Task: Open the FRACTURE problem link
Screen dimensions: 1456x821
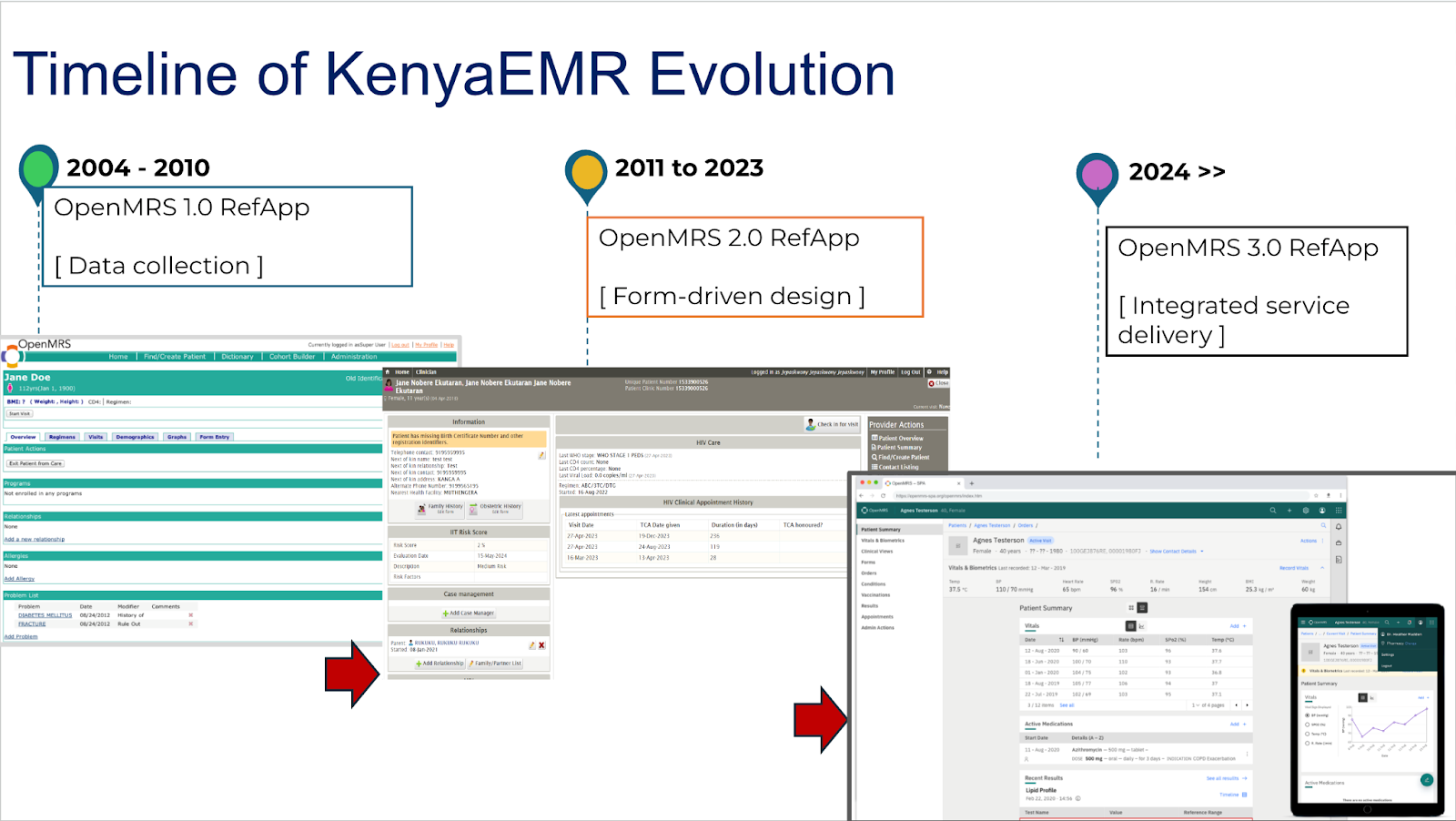Action: [x=32, y=623]
